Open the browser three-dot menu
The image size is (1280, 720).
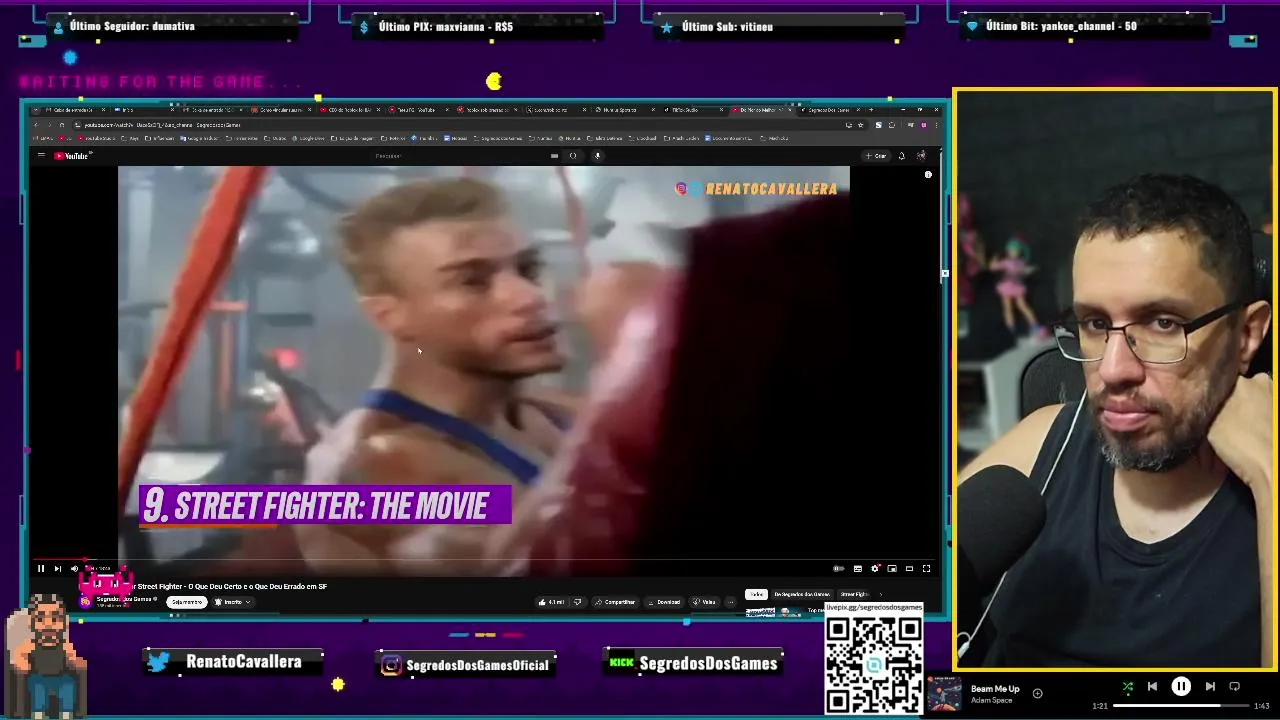pyautogui.click(x=937, y=125)
